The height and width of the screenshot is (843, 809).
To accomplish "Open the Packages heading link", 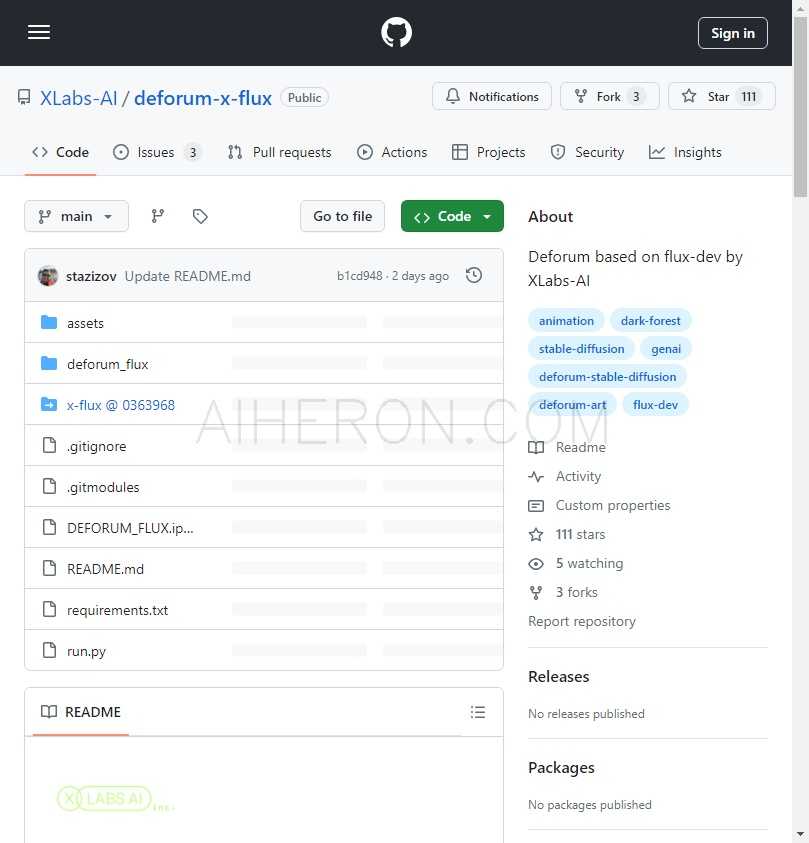I will click(x=561, y=768).
